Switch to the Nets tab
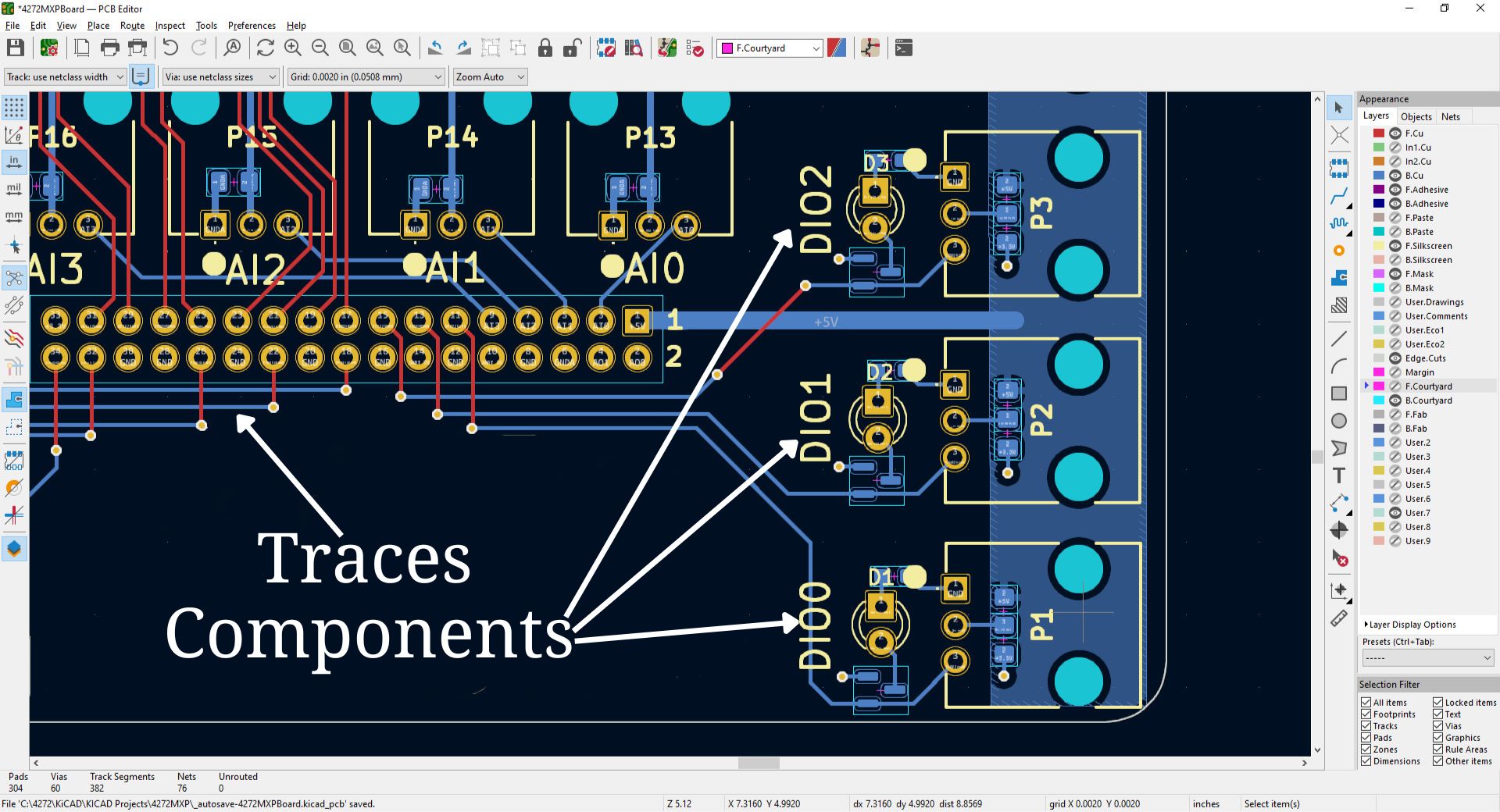The width and height of the screenshot is (1500, 812). click(x=1451, y=116)
